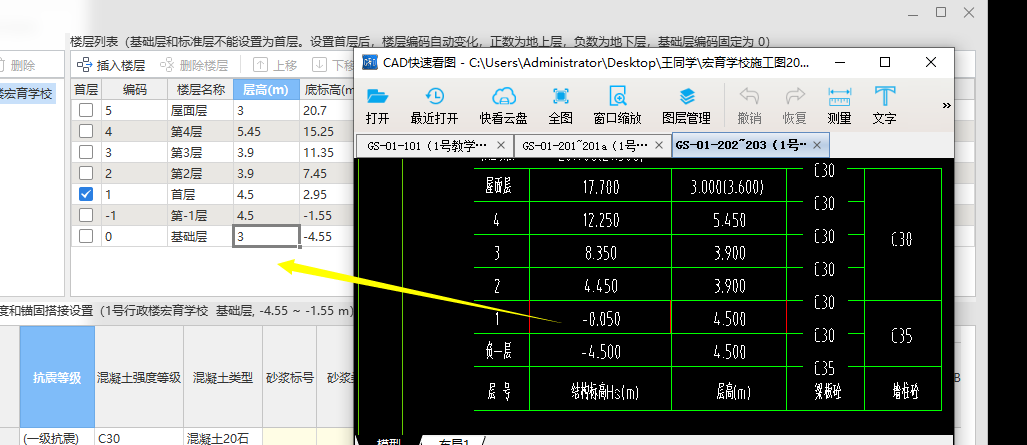Click the (一级抗震) cell

[x=57, y=437]
